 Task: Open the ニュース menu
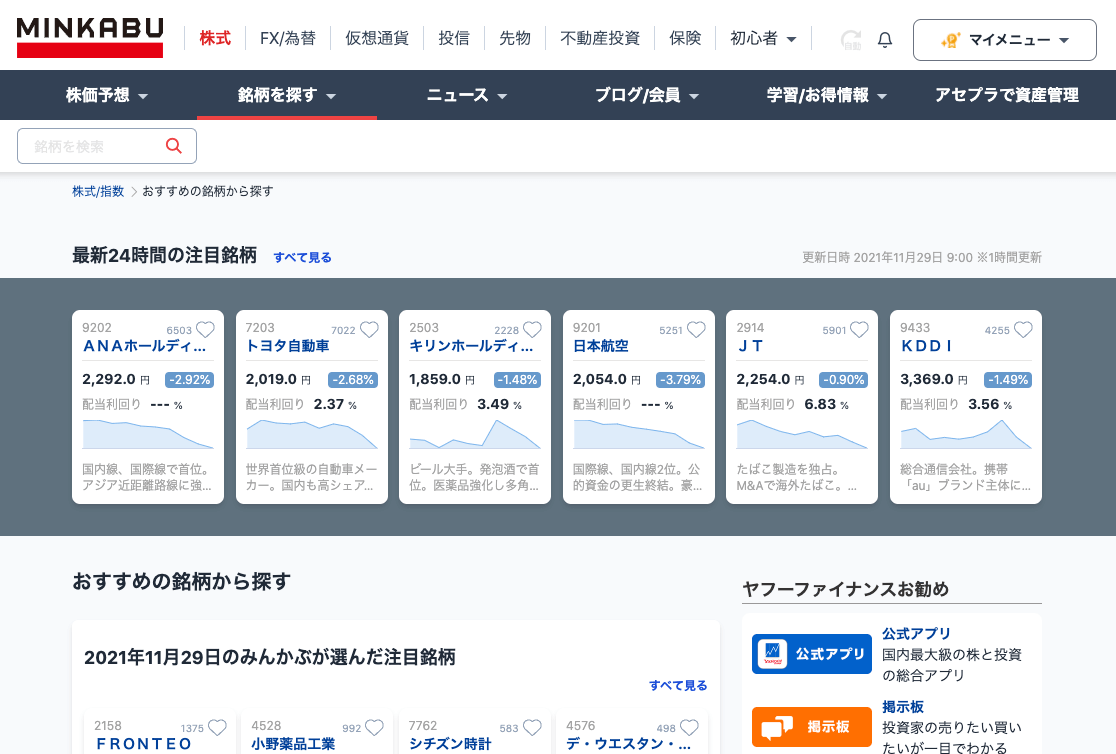click(x=467, y=95)
